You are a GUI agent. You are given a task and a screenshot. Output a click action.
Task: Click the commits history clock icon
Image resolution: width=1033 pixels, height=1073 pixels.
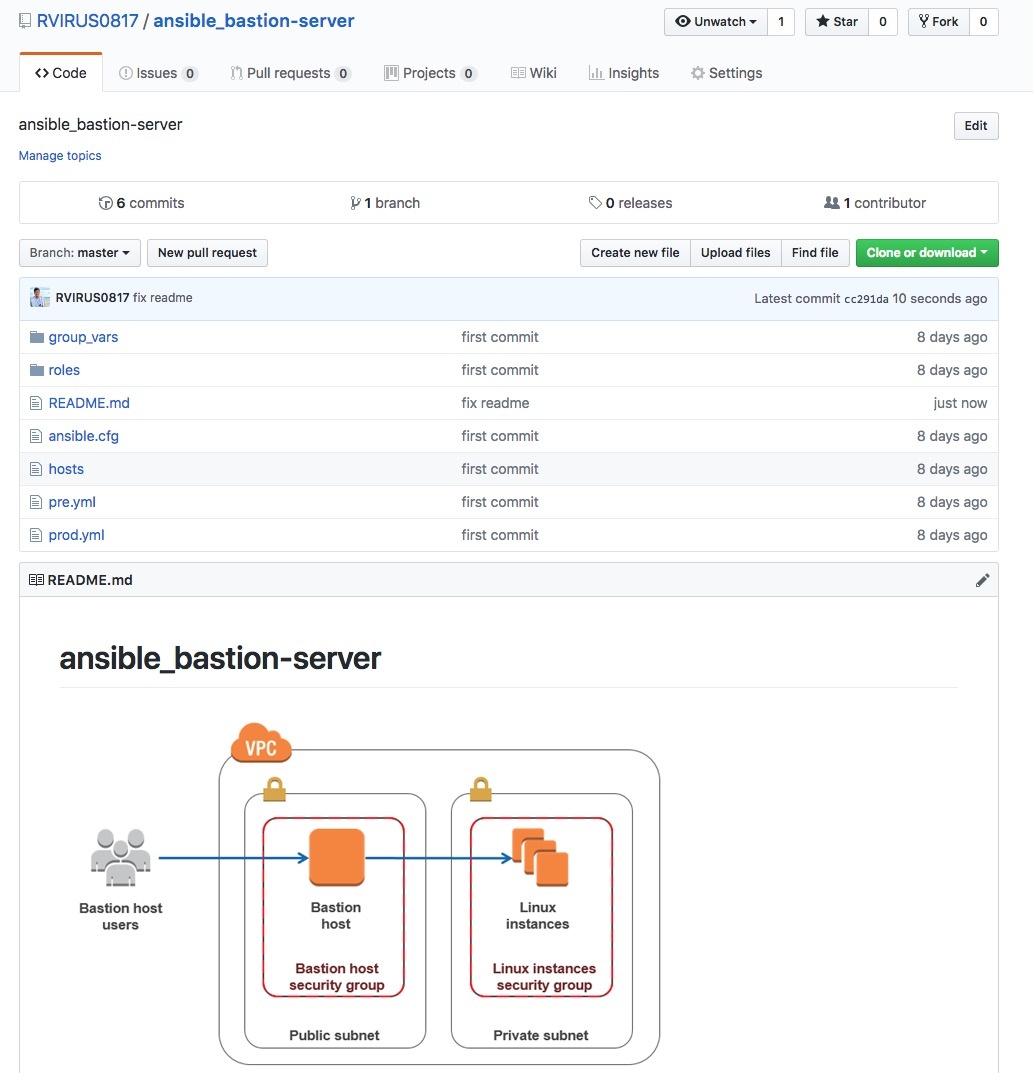pyautogui.click(x=106, y=203)
